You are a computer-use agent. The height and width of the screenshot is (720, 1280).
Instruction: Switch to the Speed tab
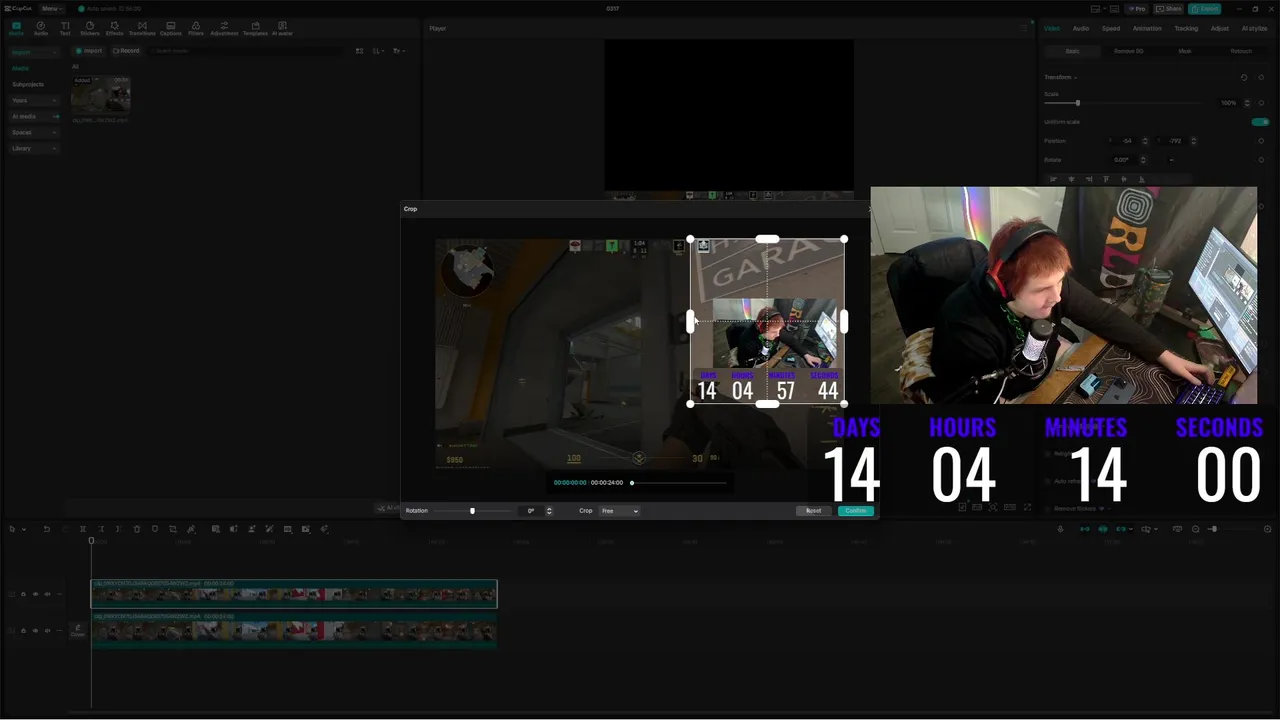(1111, 28)
